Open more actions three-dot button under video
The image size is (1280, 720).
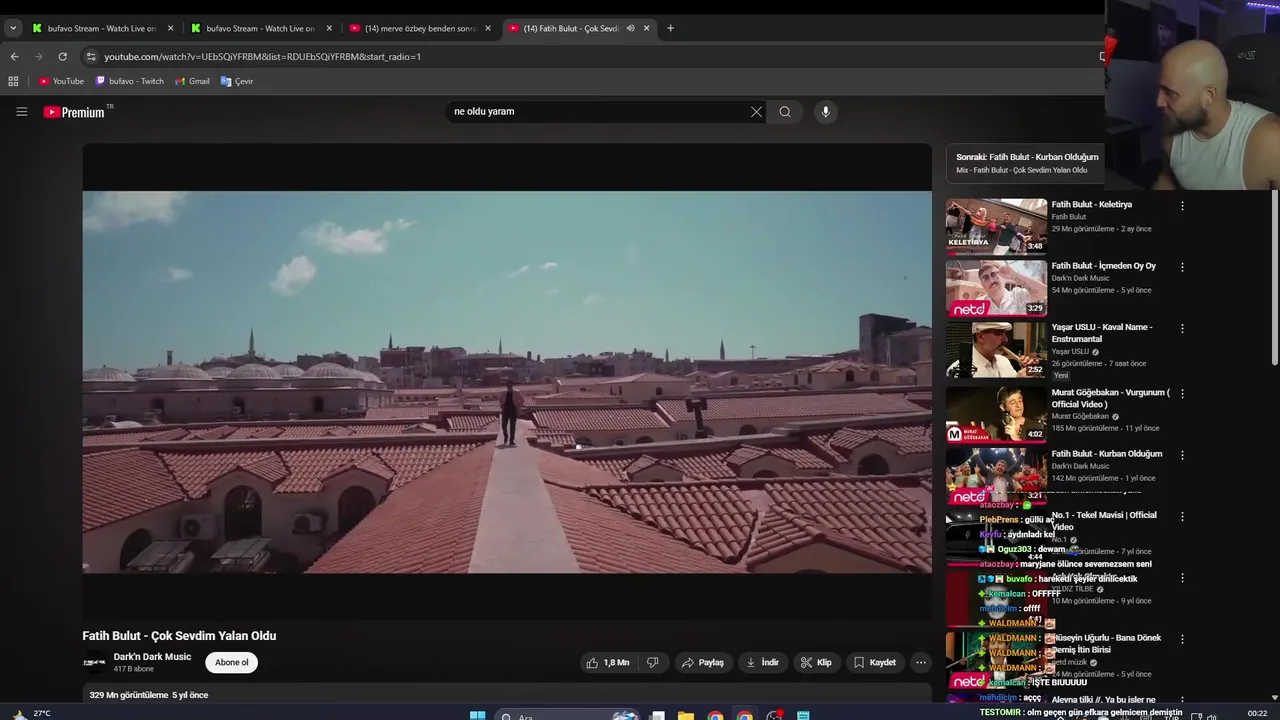point(921,662)
